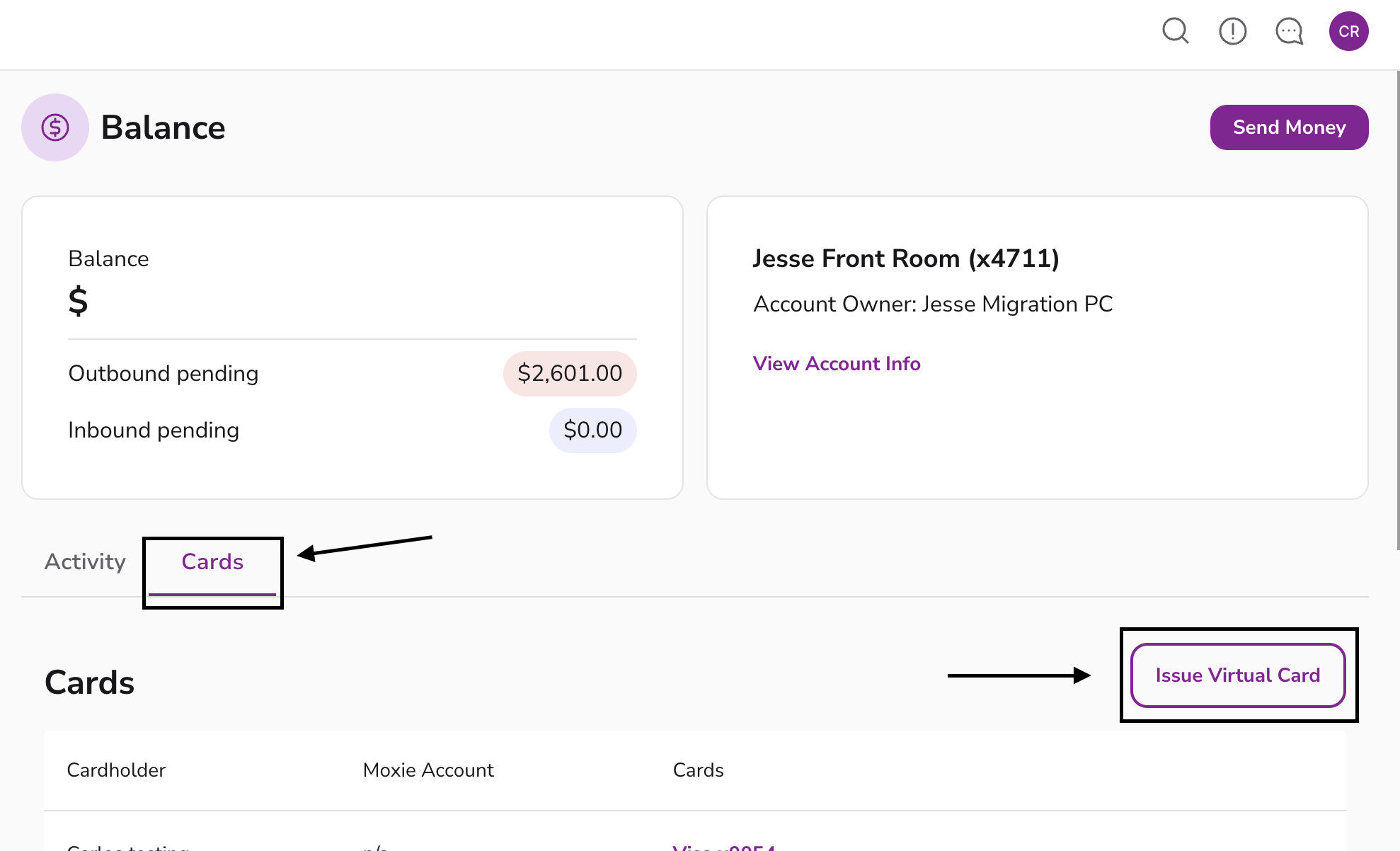Click the Cardholder column header
This screenshot has width=1400, height=851.
[x=116, y=770]
